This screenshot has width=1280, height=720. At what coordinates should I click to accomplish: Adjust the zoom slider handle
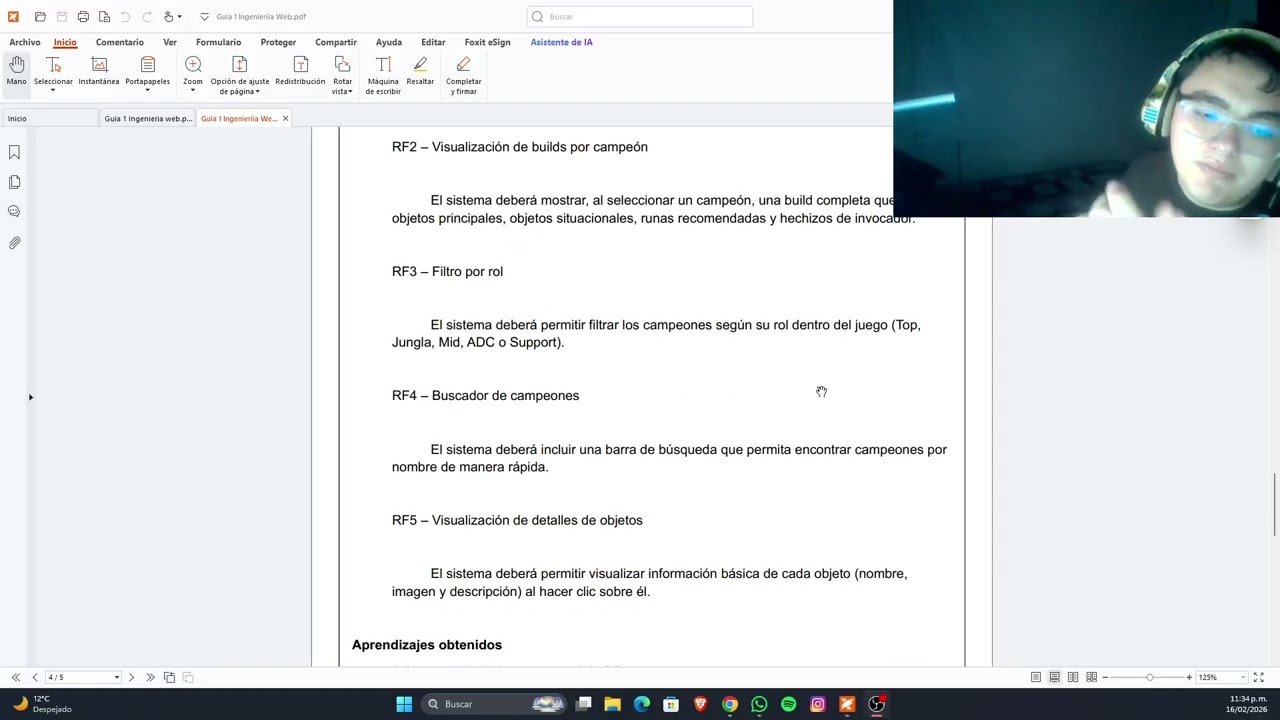click(x=1150, y=677)
